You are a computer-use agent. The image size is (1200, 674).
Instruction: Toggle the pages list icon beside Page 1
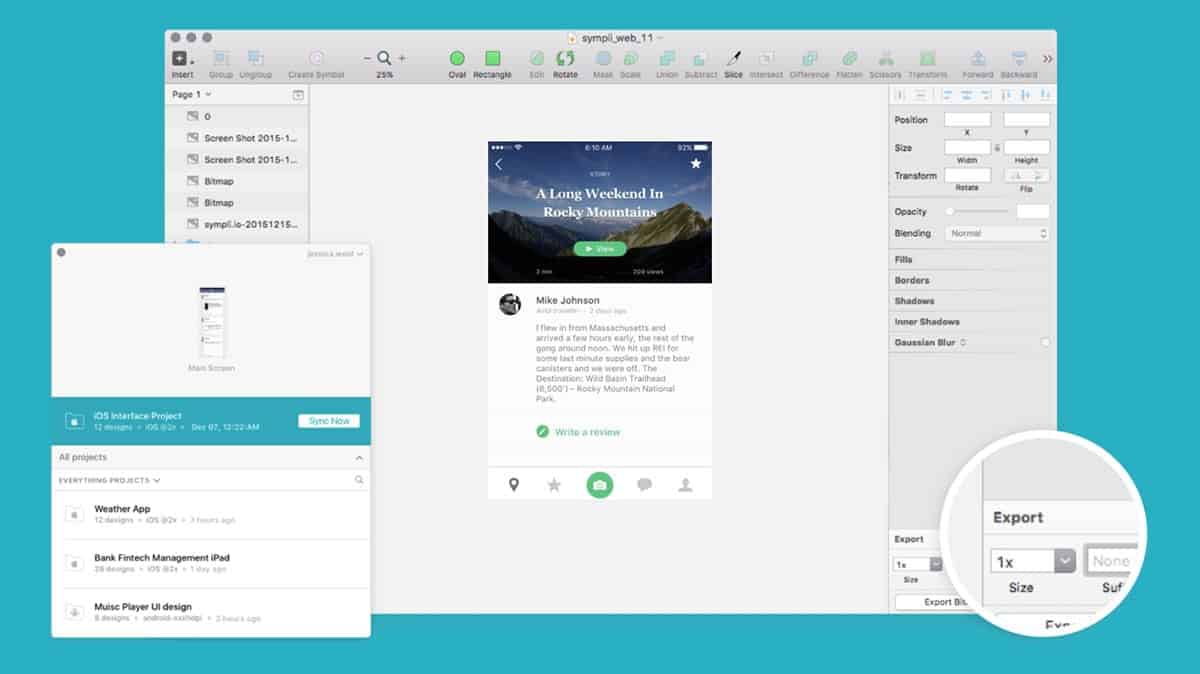(297, 95)
